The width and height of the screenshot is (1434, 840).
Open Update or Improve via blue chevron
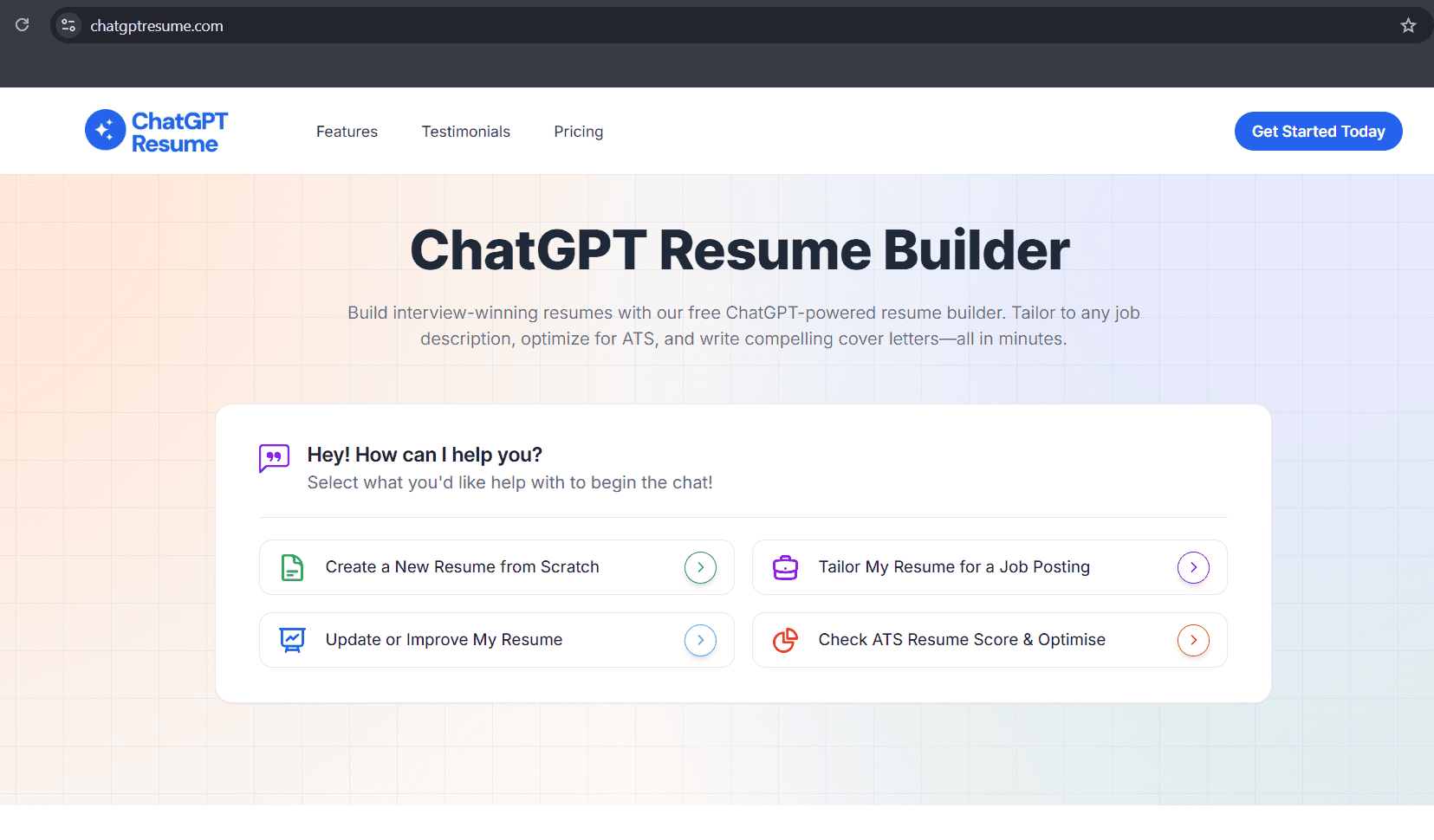tap(700, 640)
